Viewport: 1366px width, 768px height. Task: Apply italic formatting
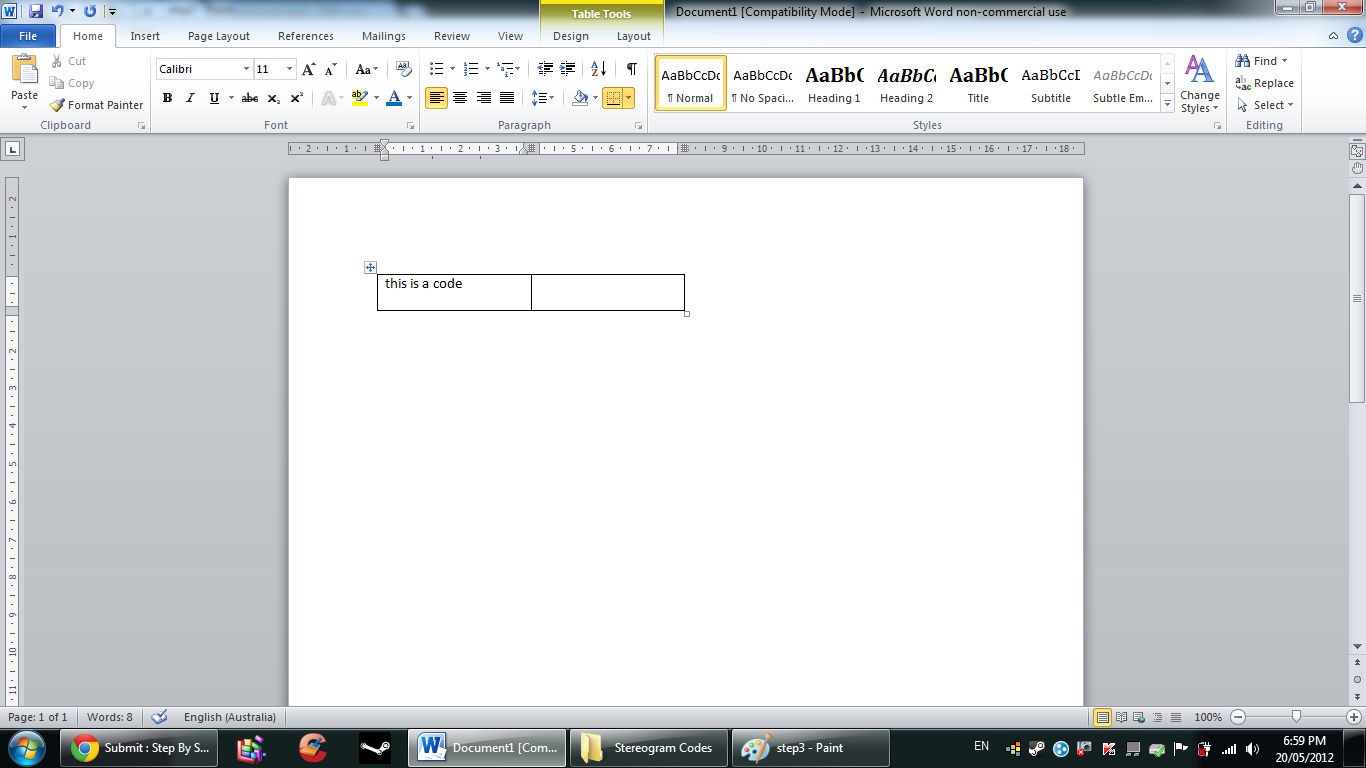189,99
